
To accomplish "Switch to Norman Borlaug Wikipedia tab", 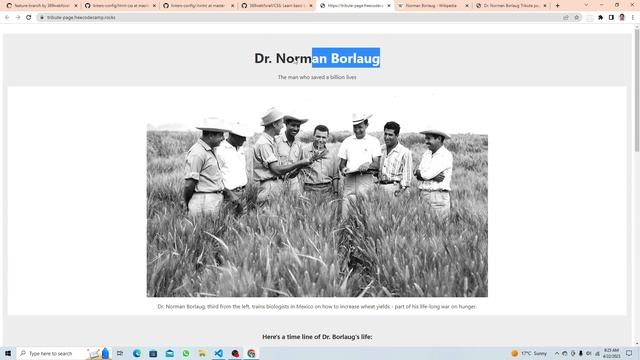I will tap(431, 6).
